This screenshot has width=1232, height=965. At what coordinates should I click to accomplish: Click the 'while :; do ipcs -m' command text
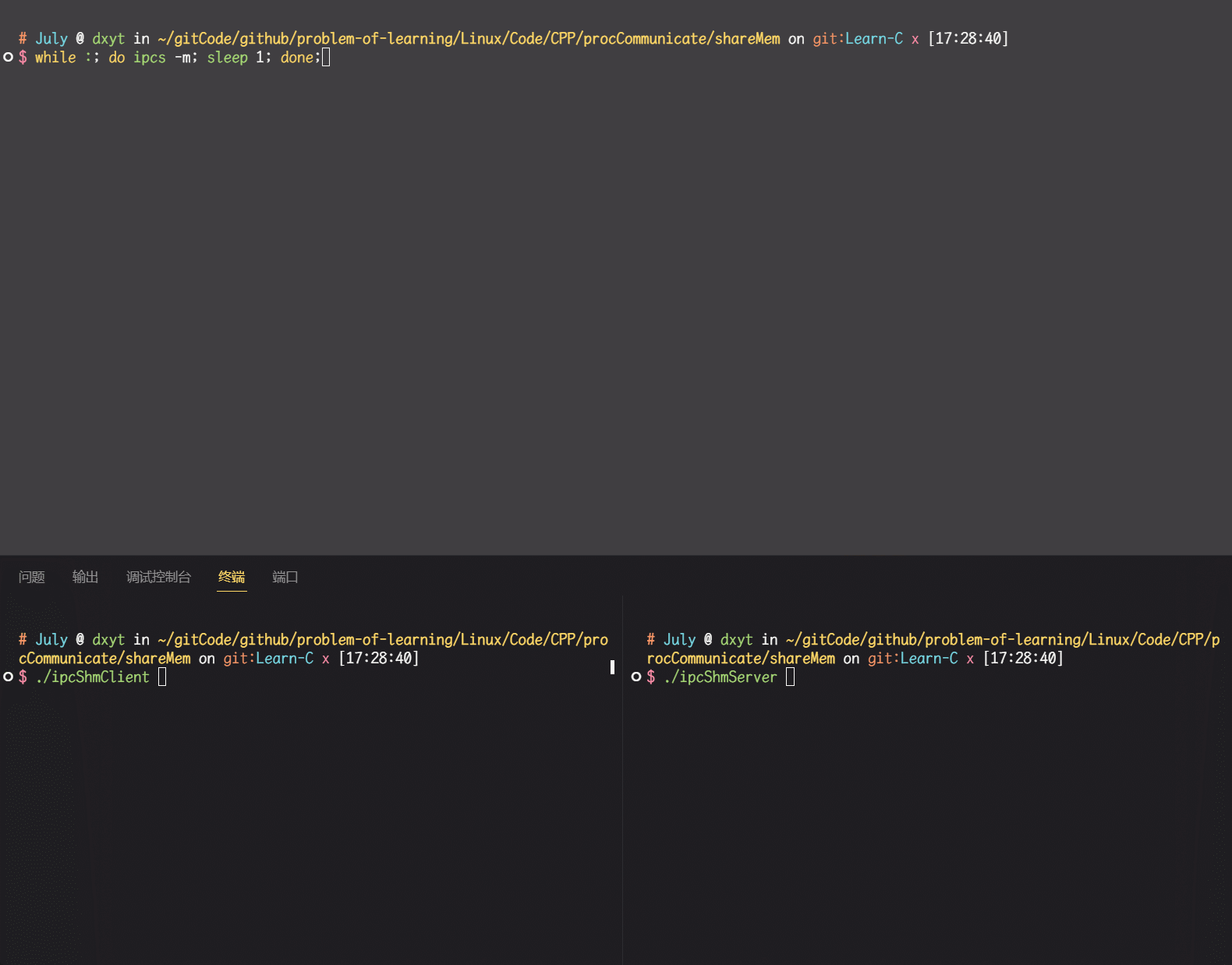coord(116,58)
